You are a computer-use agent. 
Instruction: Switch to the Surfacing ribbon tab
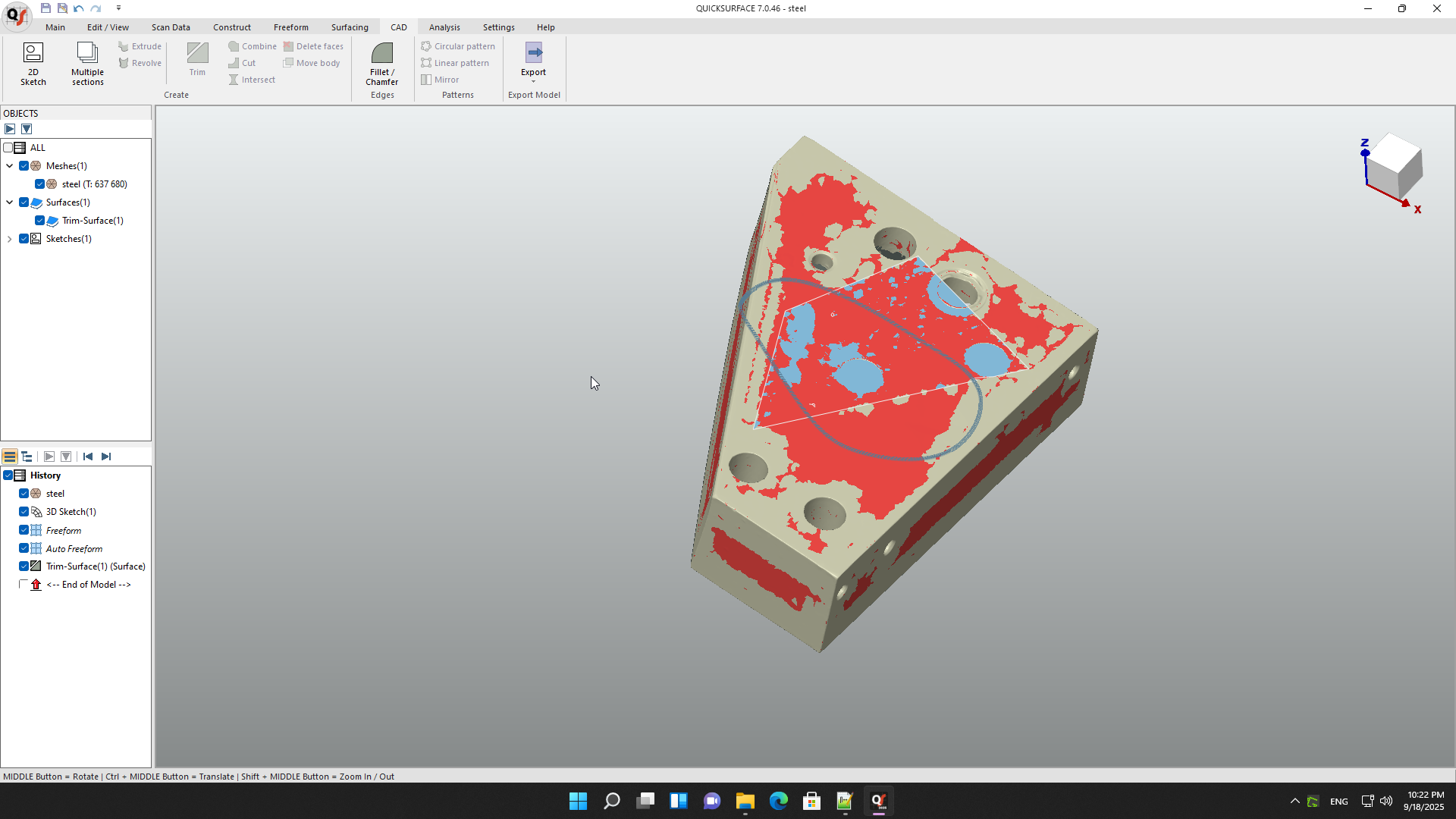point(350,27)
